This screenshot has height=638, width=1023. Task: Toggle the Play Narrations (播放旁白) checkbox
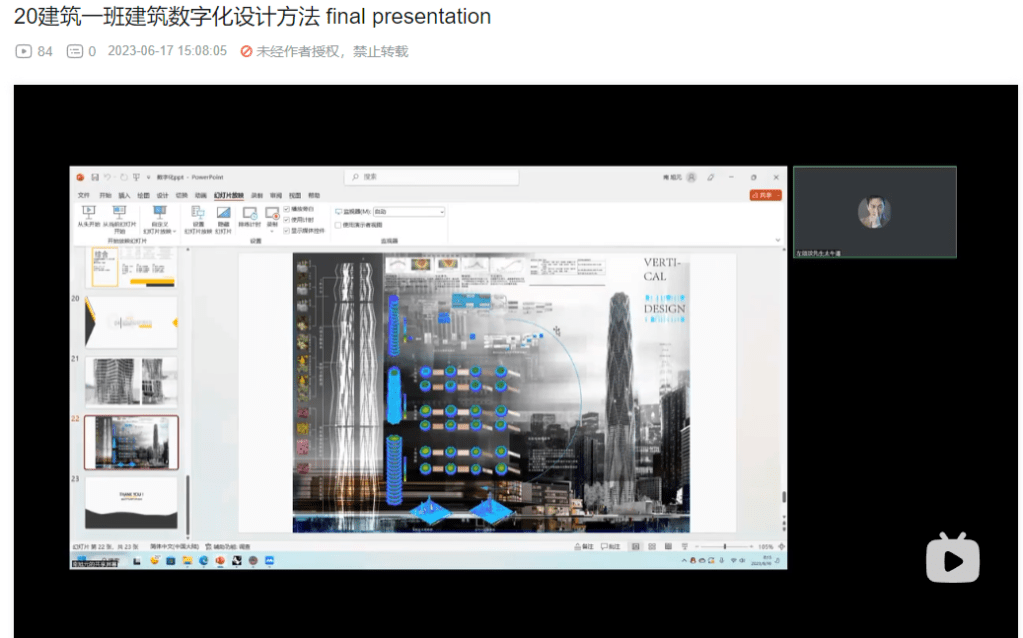(287, 209)
